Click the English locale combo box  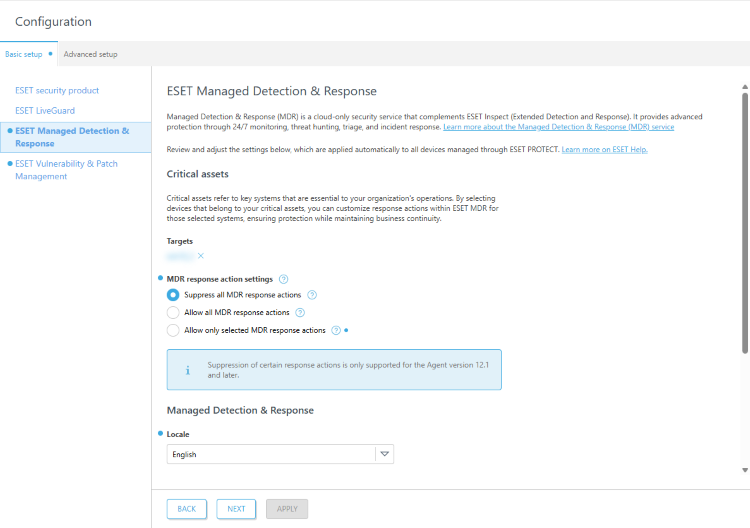(270, 454)
